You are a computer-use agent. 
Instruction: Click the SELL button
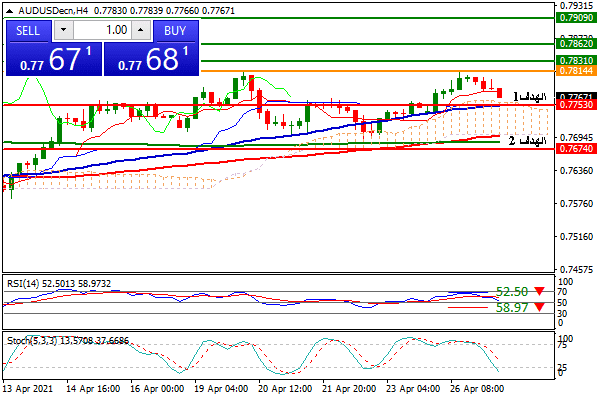click(x=28, y=31)
